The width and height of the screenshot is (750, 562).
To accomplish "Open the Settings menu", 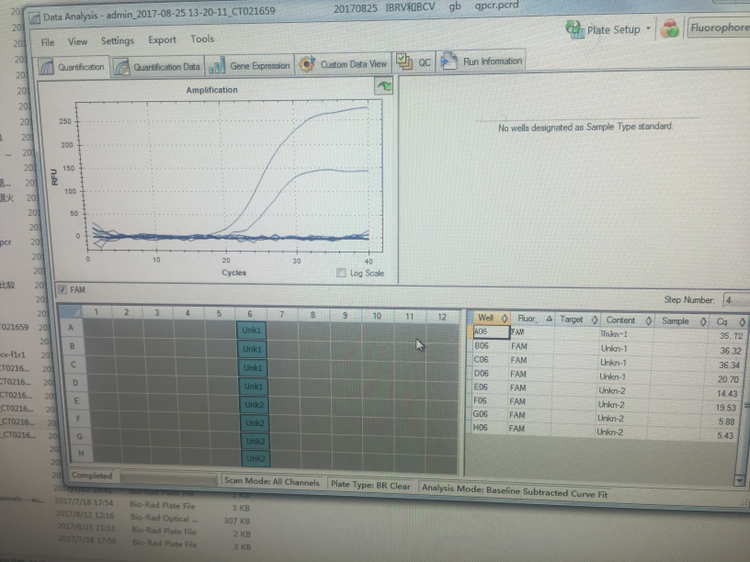I will point(117,41).
